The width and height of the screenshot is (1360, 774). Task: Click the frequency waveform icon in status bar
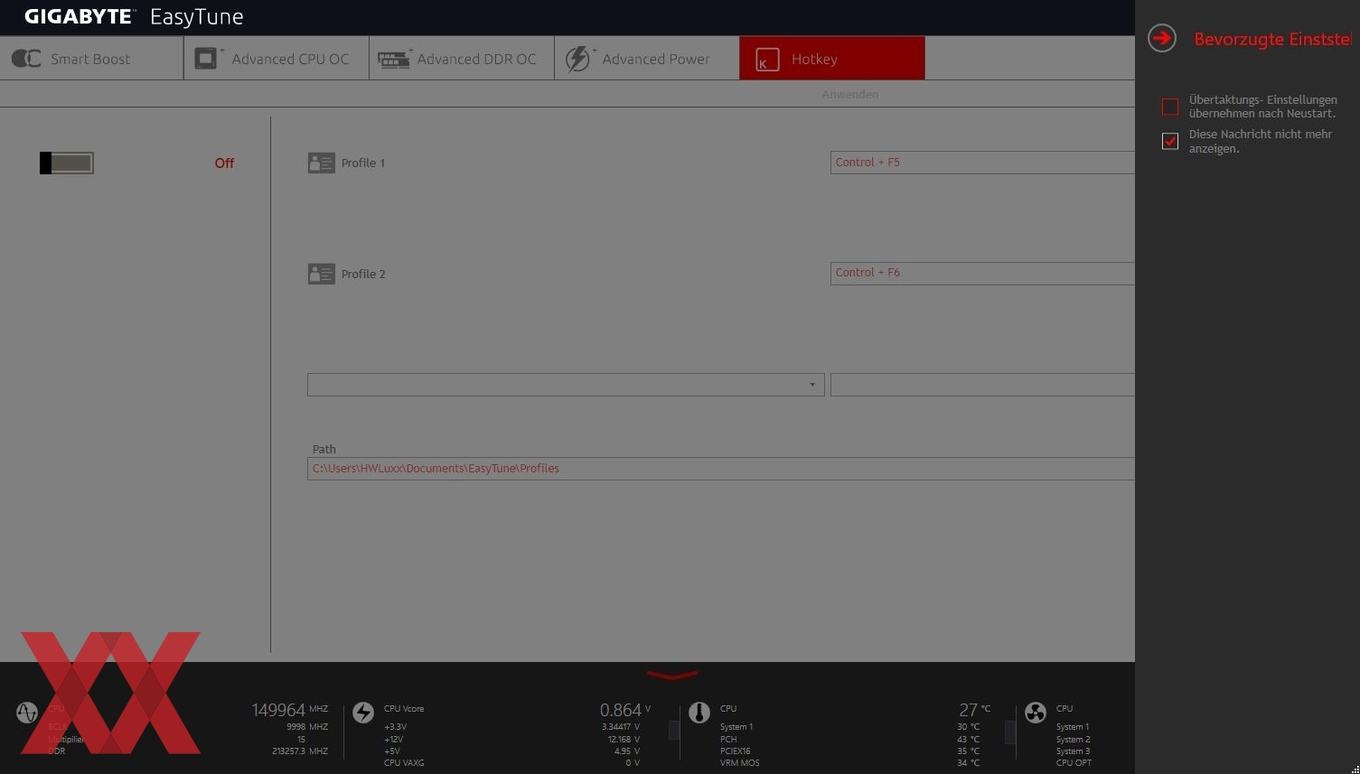tap(27, 713)
